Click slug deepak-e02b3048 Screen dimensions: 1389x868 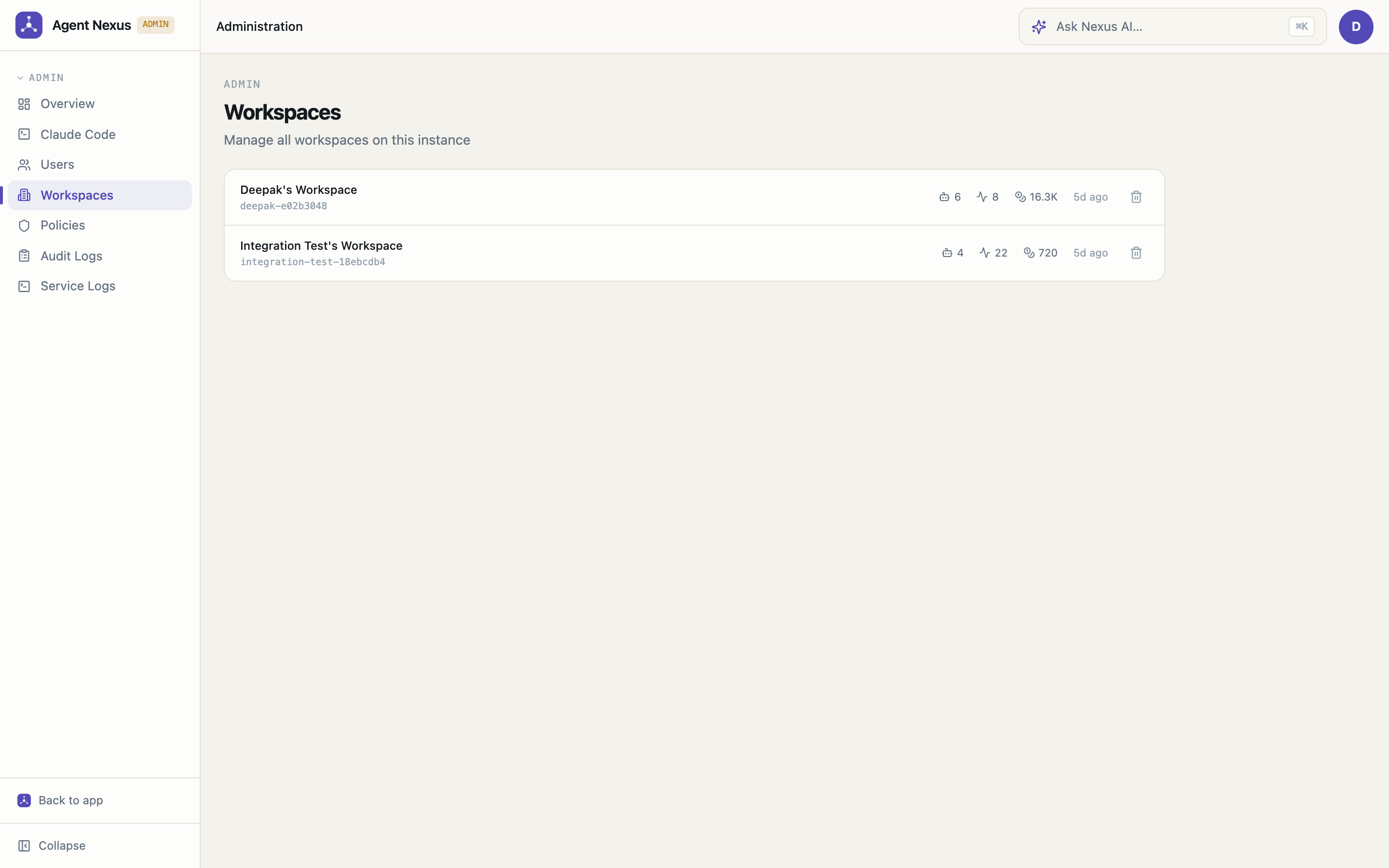[284, 206]
